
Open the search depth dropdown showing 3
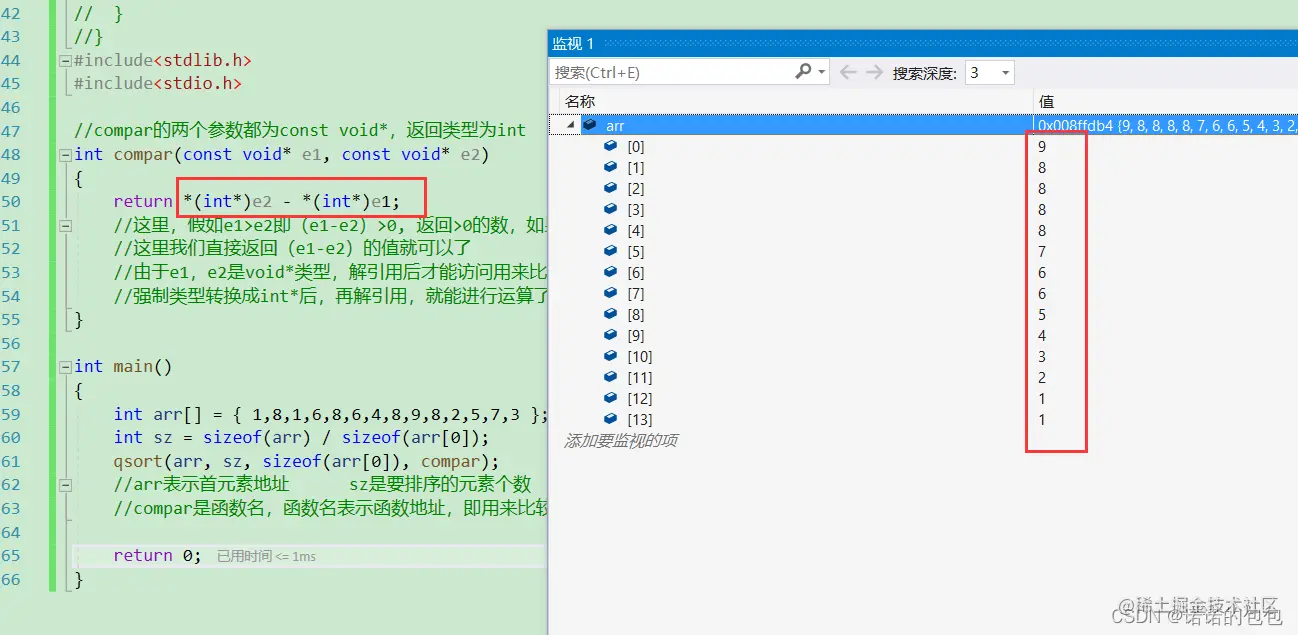click(989, 71)
